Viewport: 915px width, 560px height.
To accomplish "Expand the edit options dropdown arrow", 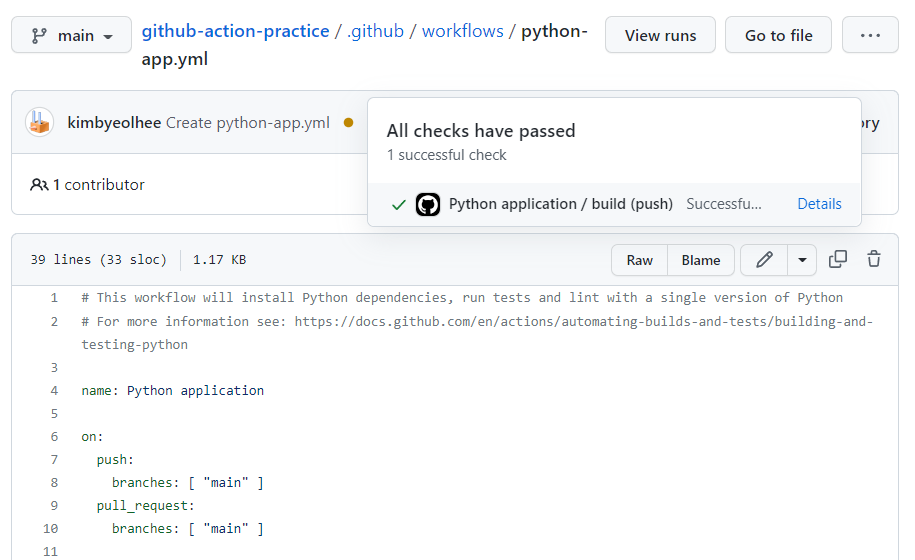I will pyautogui.click(x=802, y=260).
